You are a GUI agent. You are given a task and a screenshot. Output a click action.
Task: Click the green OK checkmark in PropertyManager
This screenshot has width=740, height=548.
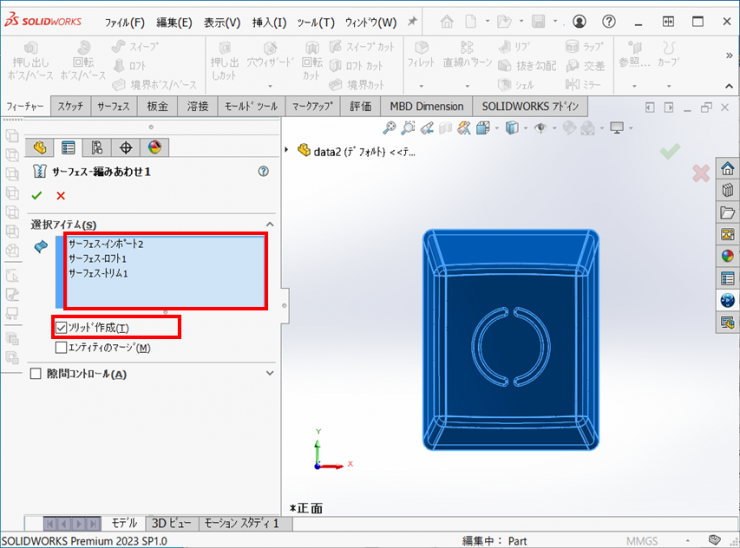coord(37,196)
